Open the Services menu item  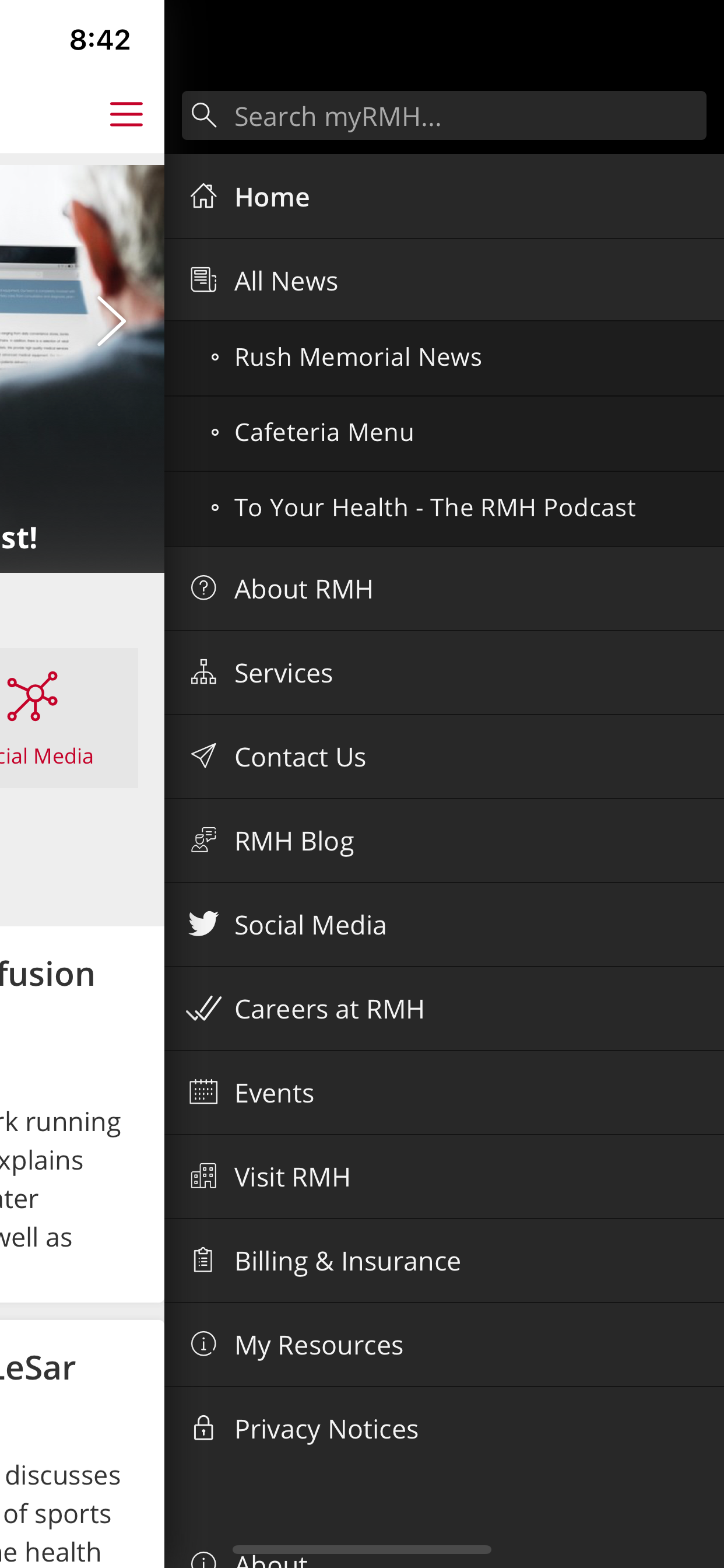[x=444, y=673]
